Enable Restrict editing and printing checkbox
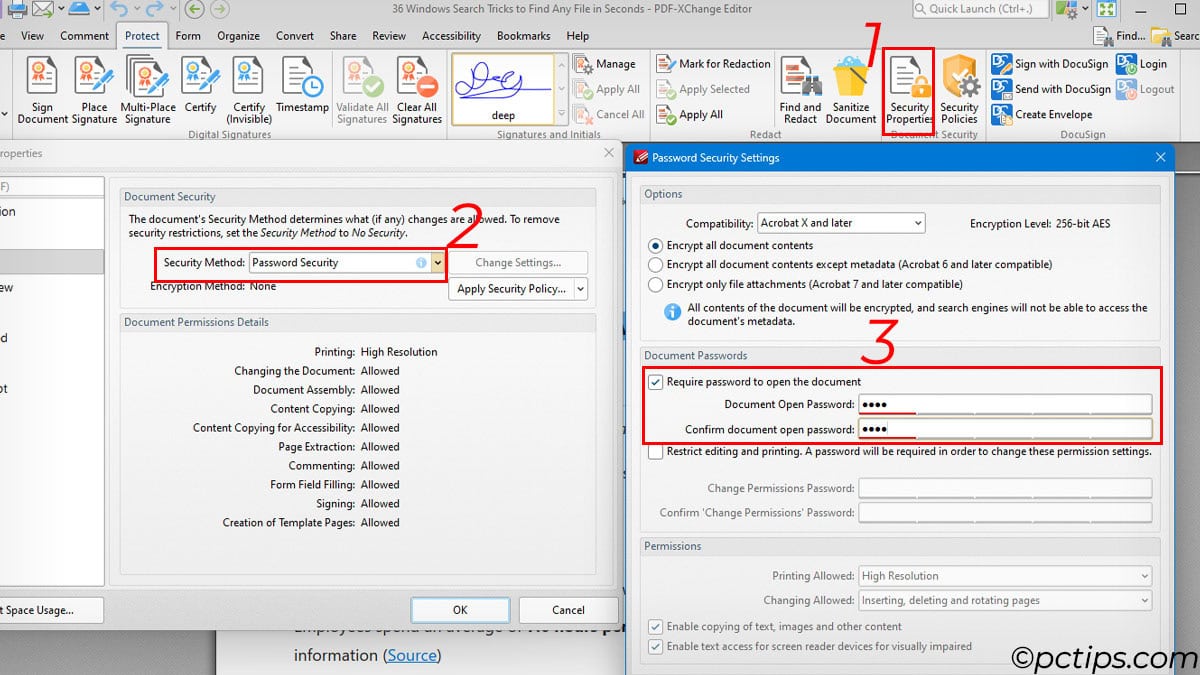This screenshot has height=675, width=1200. pyautogui.click(x=656, y=451)
